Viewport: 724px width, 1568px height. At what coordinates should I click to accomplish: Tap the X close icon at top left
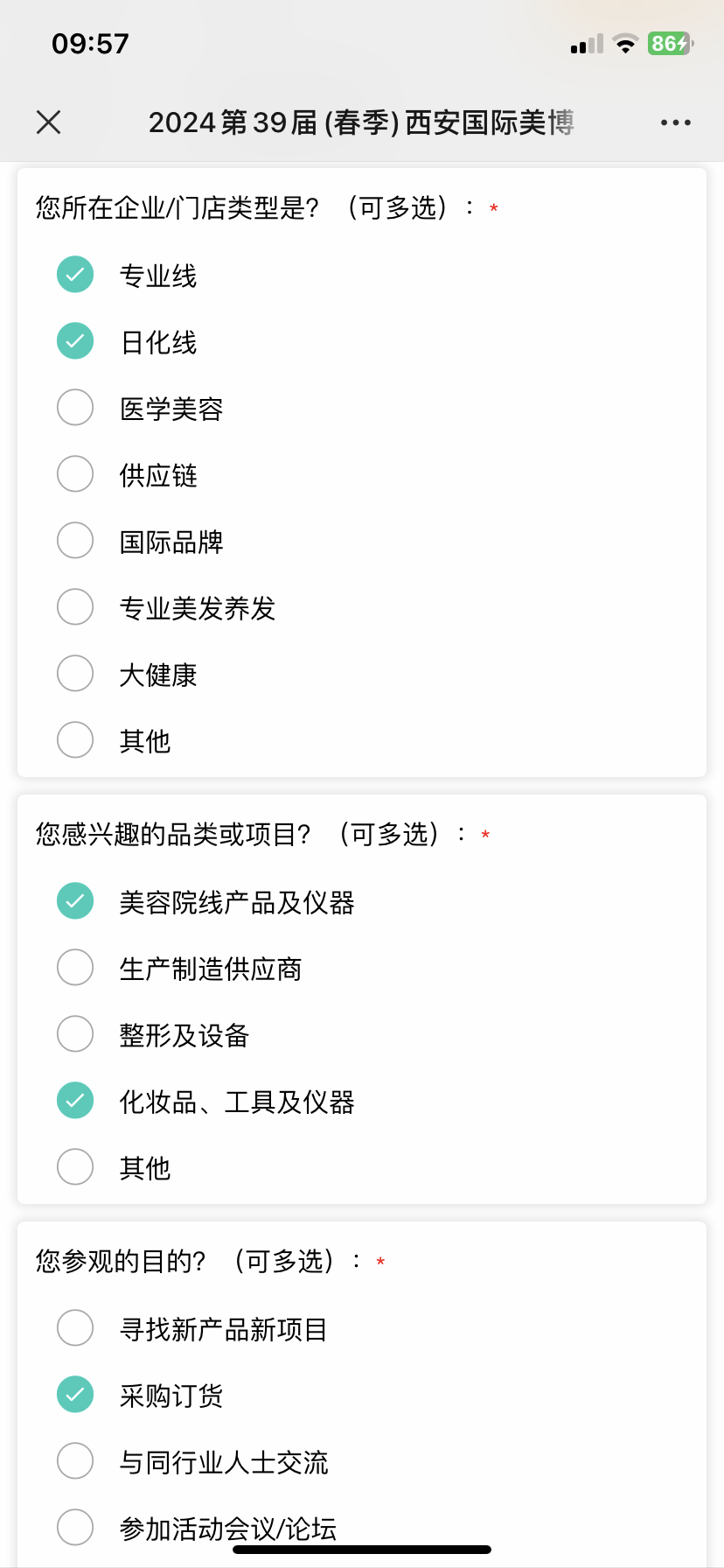[49, 122]
